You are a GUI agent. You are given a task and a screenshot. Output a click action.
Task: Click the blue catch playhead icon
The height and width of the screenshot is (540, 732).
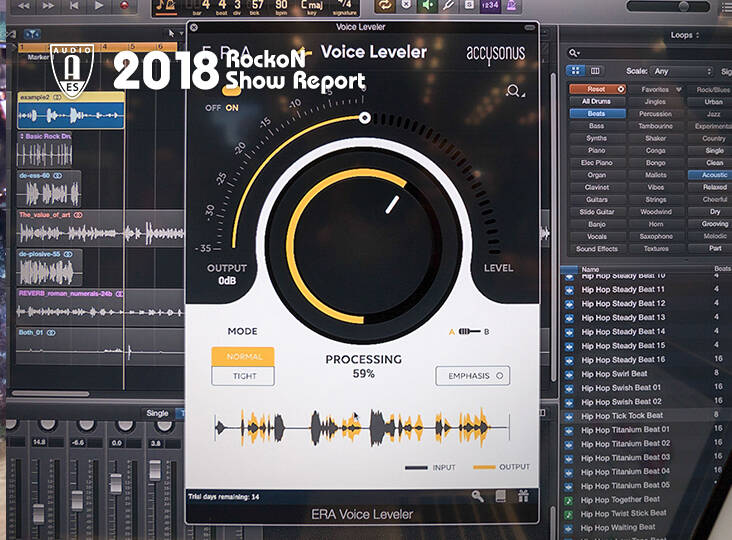coord(32,34)
